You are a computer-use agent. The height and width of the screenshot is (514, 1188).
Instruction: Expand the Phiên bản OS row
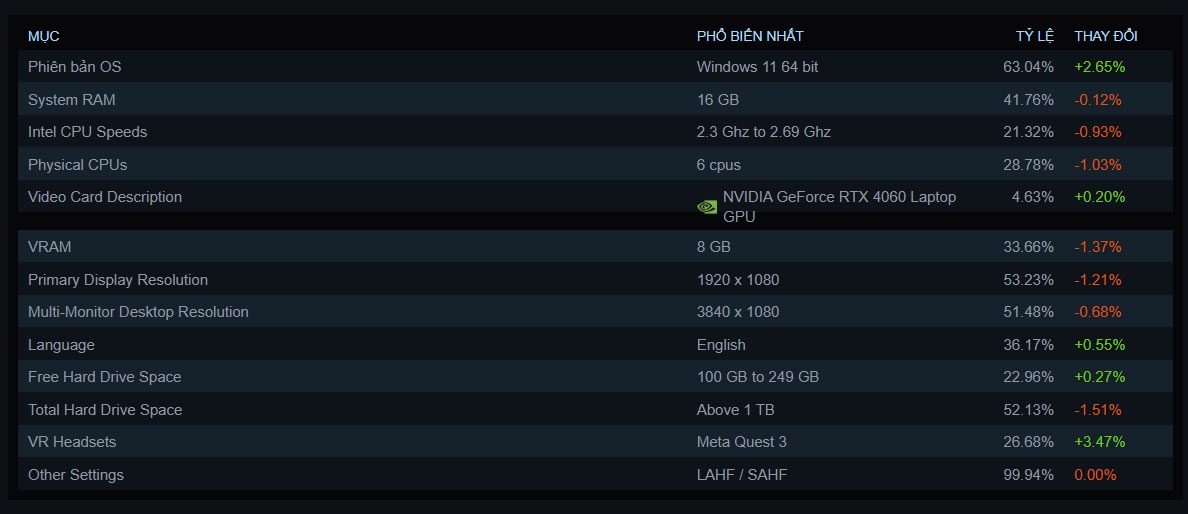tap(75, 67)
